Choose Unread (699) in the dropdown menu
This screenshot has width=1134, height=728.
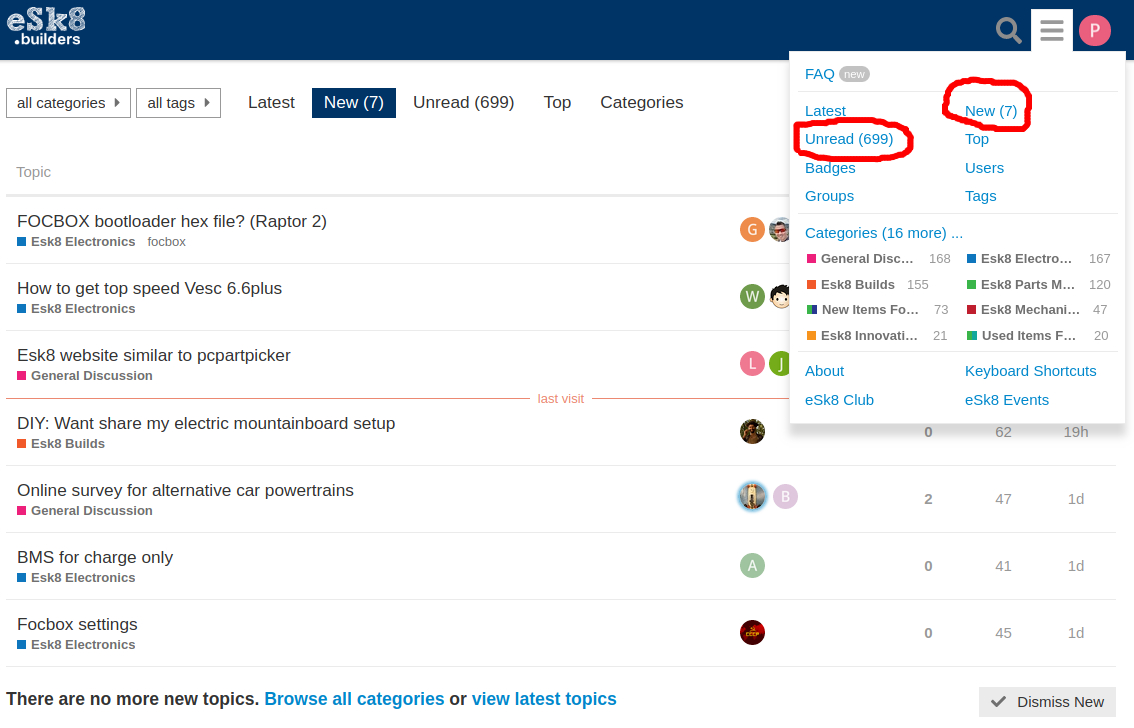849,139
